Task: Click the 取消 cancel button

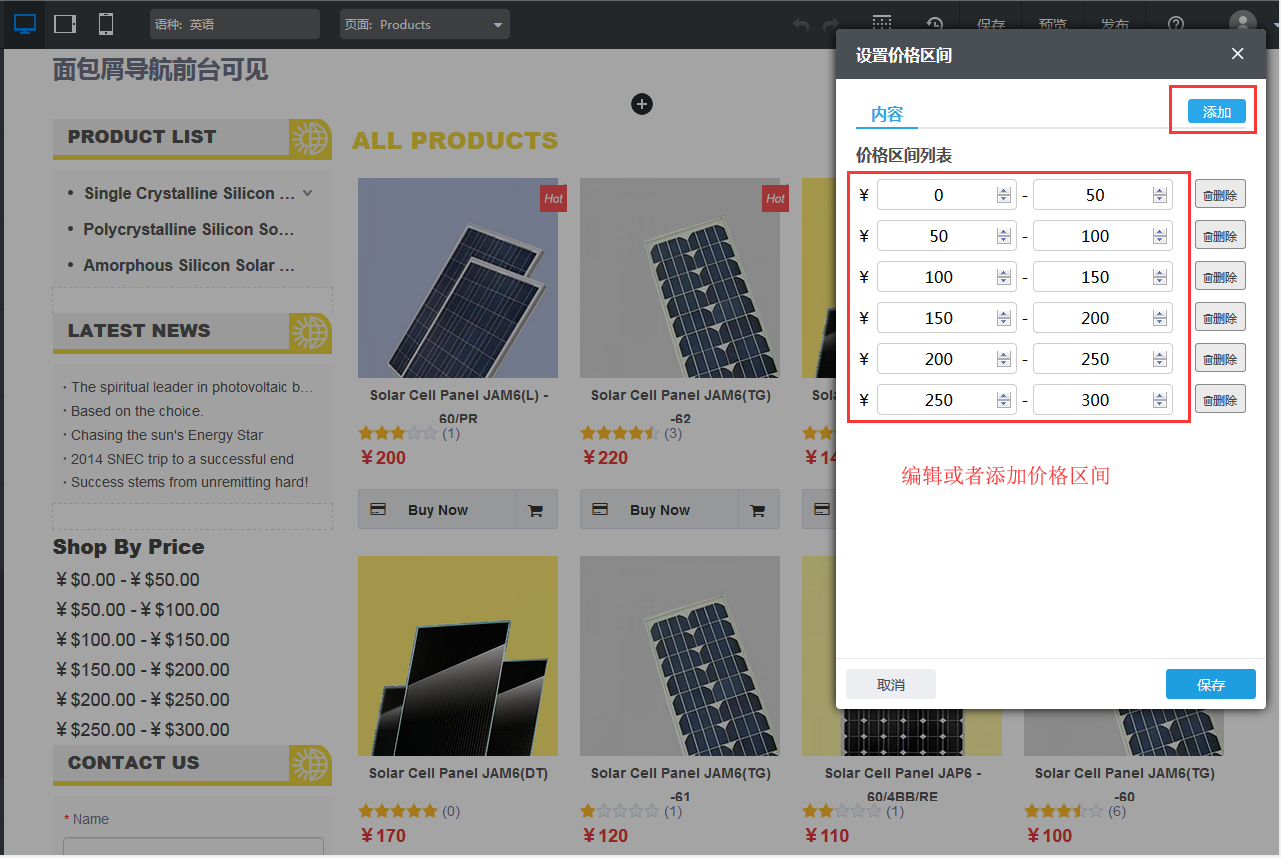Action: click(890, 685)
